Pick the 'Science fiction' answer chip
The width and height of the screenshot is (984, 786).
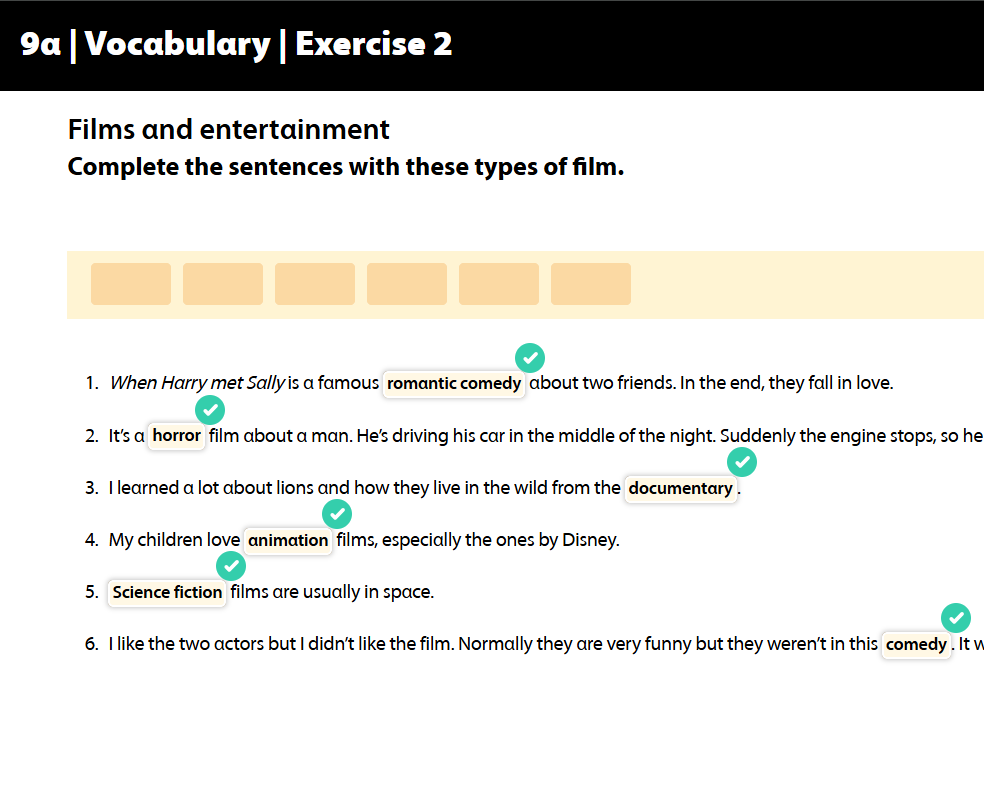point(167,592)
